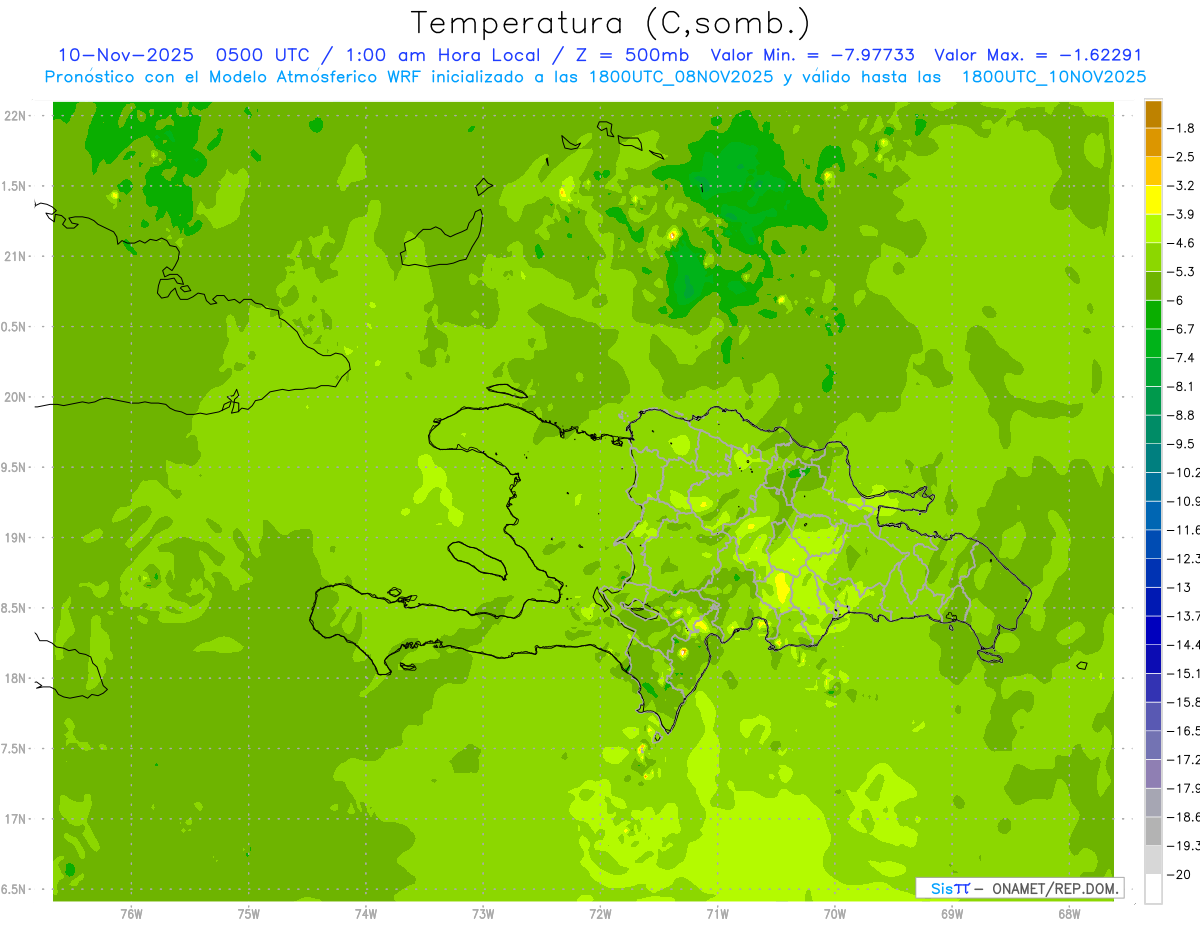Click the '19N' latitude label

(x=16, y=537)
